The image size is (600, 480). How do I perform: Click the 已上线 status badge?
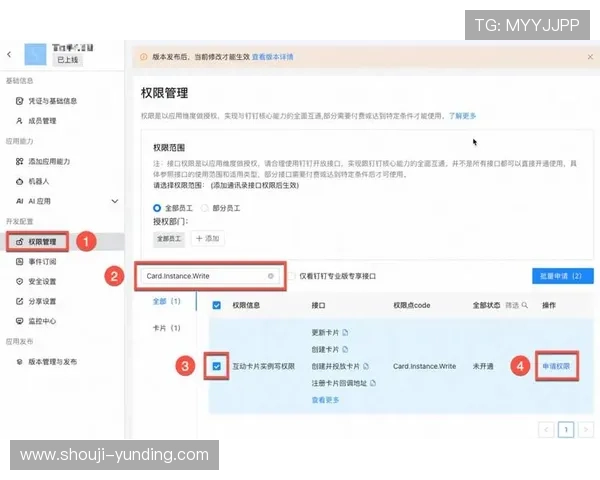point(68,60)
